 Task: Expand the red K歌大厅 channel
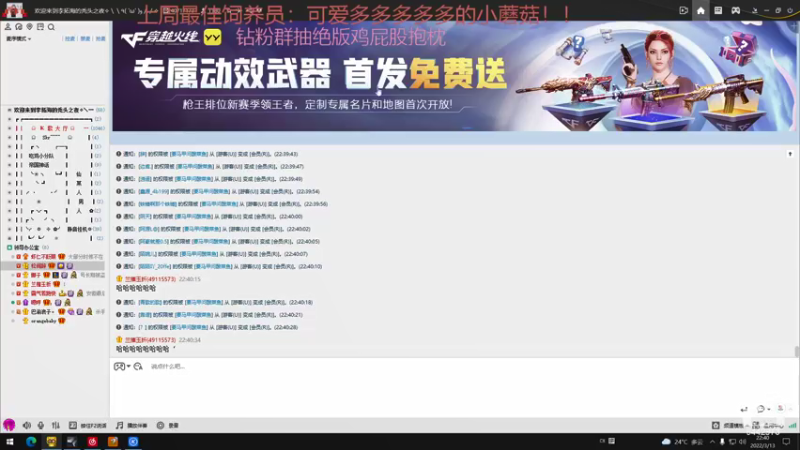pyautogui.click(x=9, y=128)
